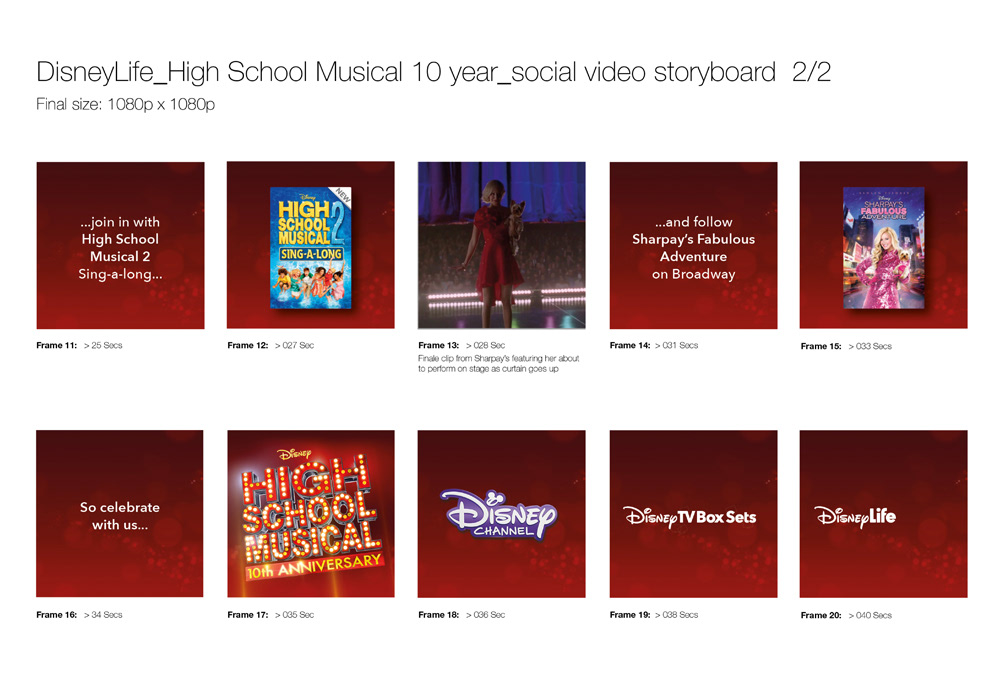Image resolution: width=1000 pixels, height=700 pixels.
Task: Click the 'Frame 14:' label
Action: coord(629,346)
